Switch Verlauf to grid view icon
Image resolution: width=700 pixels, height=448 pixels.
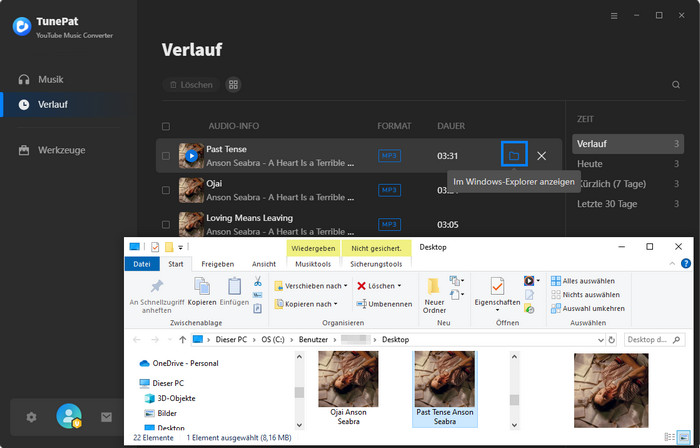click(233, 85)
